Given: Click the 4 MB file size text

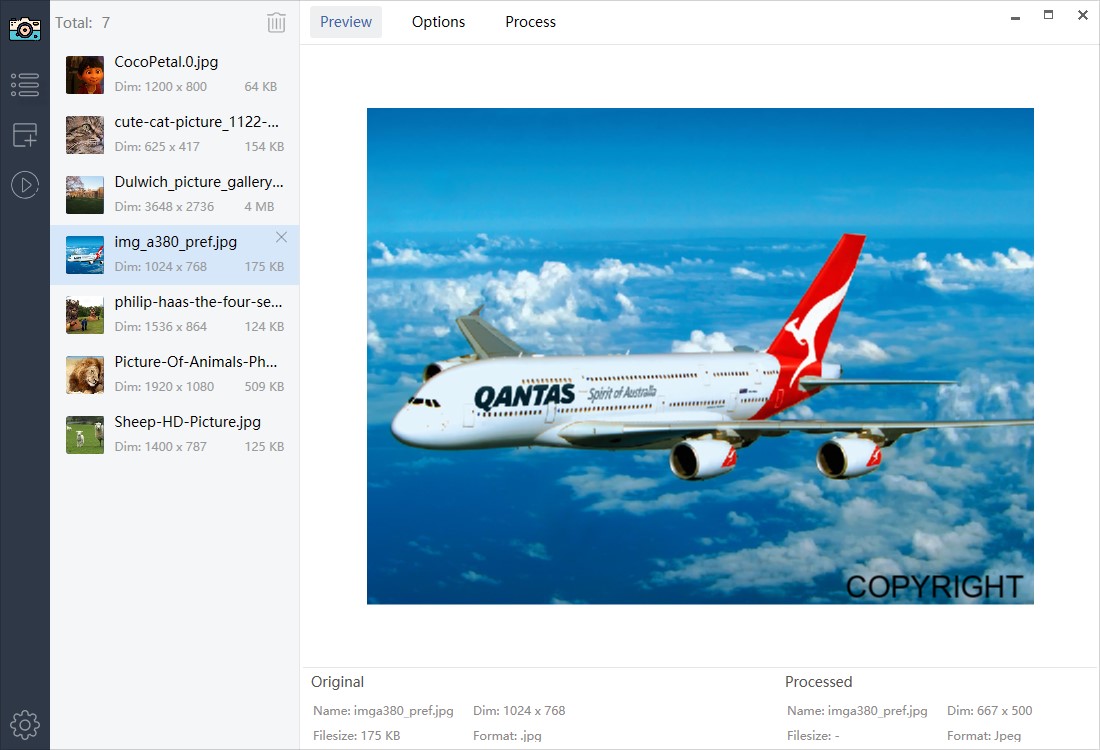Looking at the screenshot, I should point(259,207).
